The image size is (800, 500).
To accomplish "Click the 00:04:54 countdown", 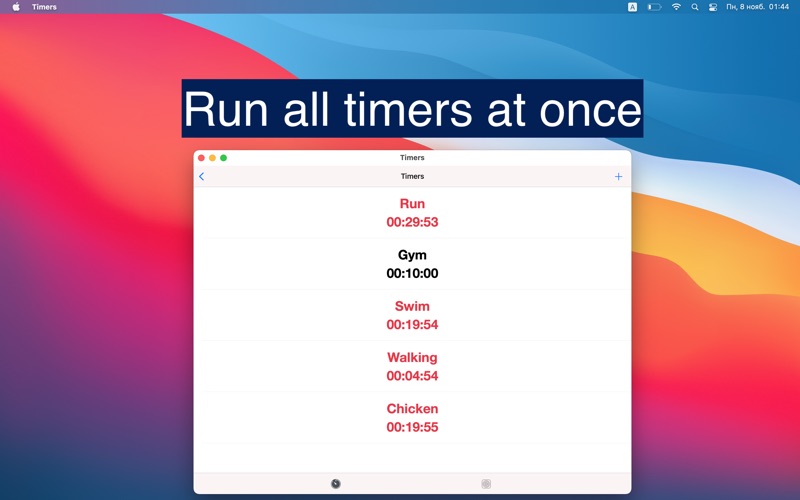I will (412, 376).
